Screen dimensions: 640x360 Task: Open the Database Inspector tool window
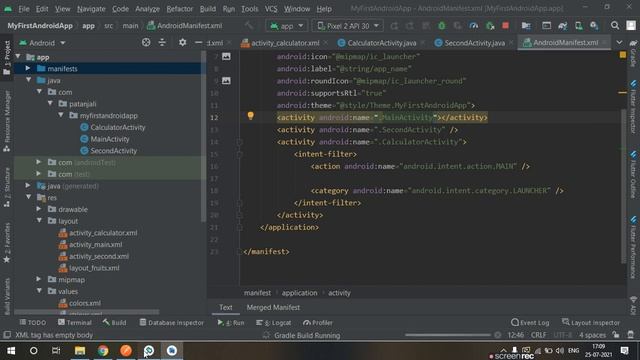click(x=171, y=322)
